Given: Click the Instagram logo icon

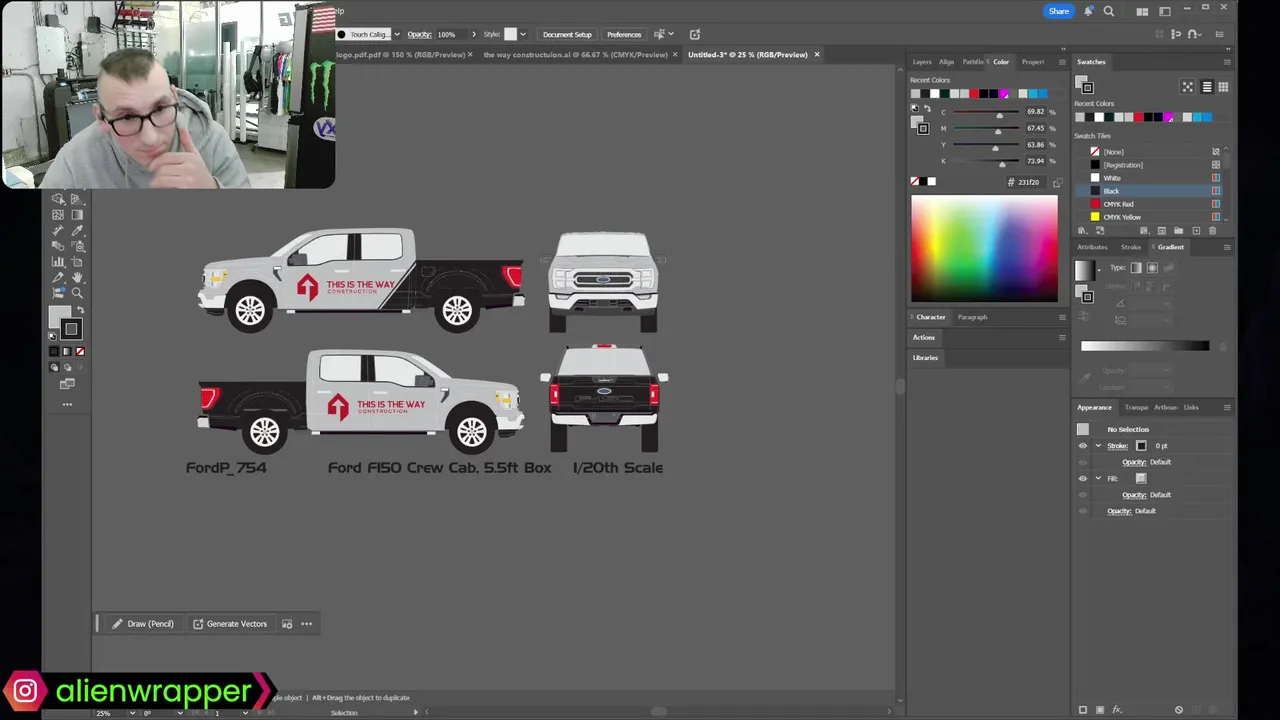Looking at the screenshot, I should [x=25, y=691].
